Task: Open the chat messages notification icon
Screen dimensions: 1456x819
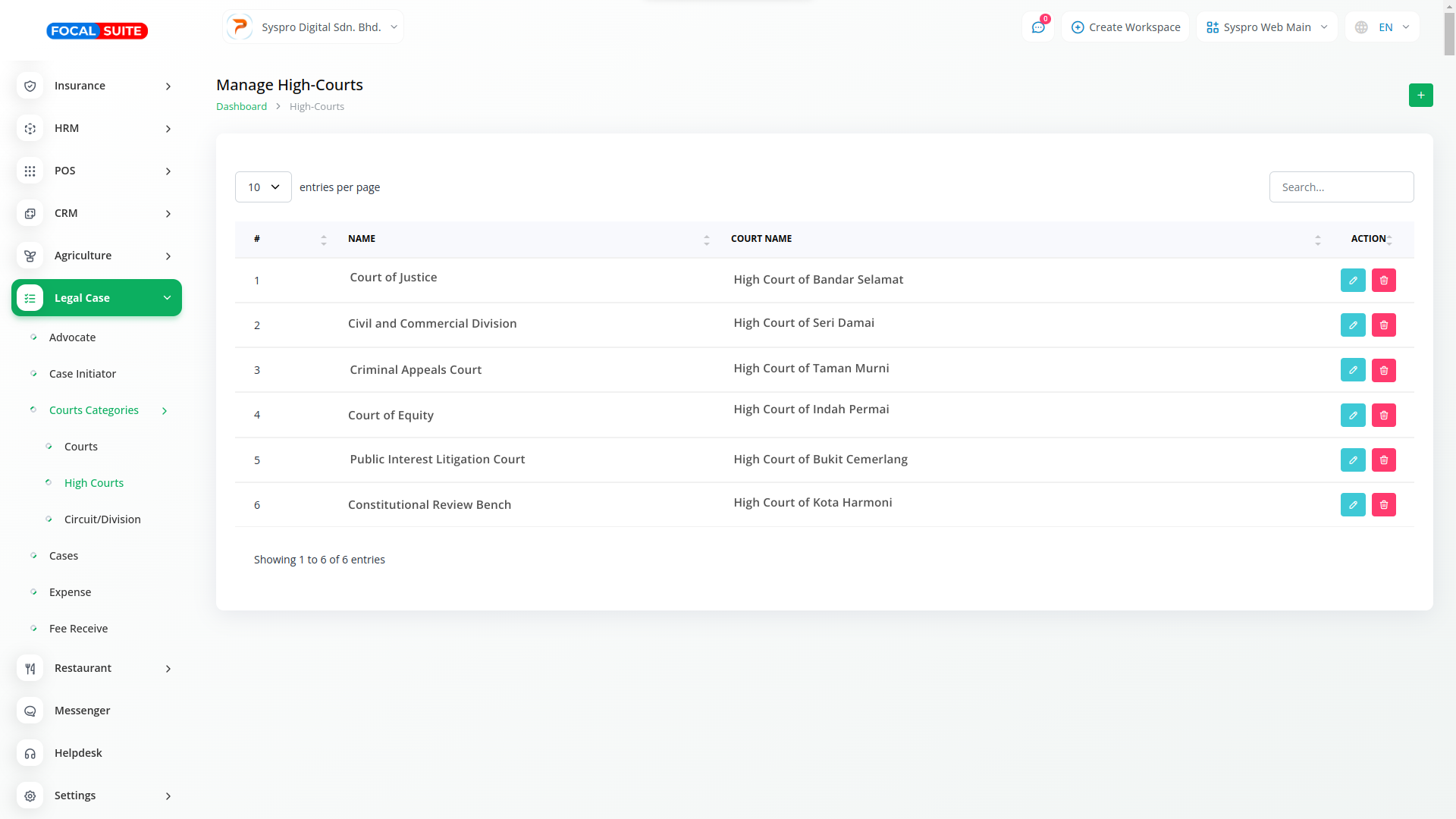Action: [1037, 27]
